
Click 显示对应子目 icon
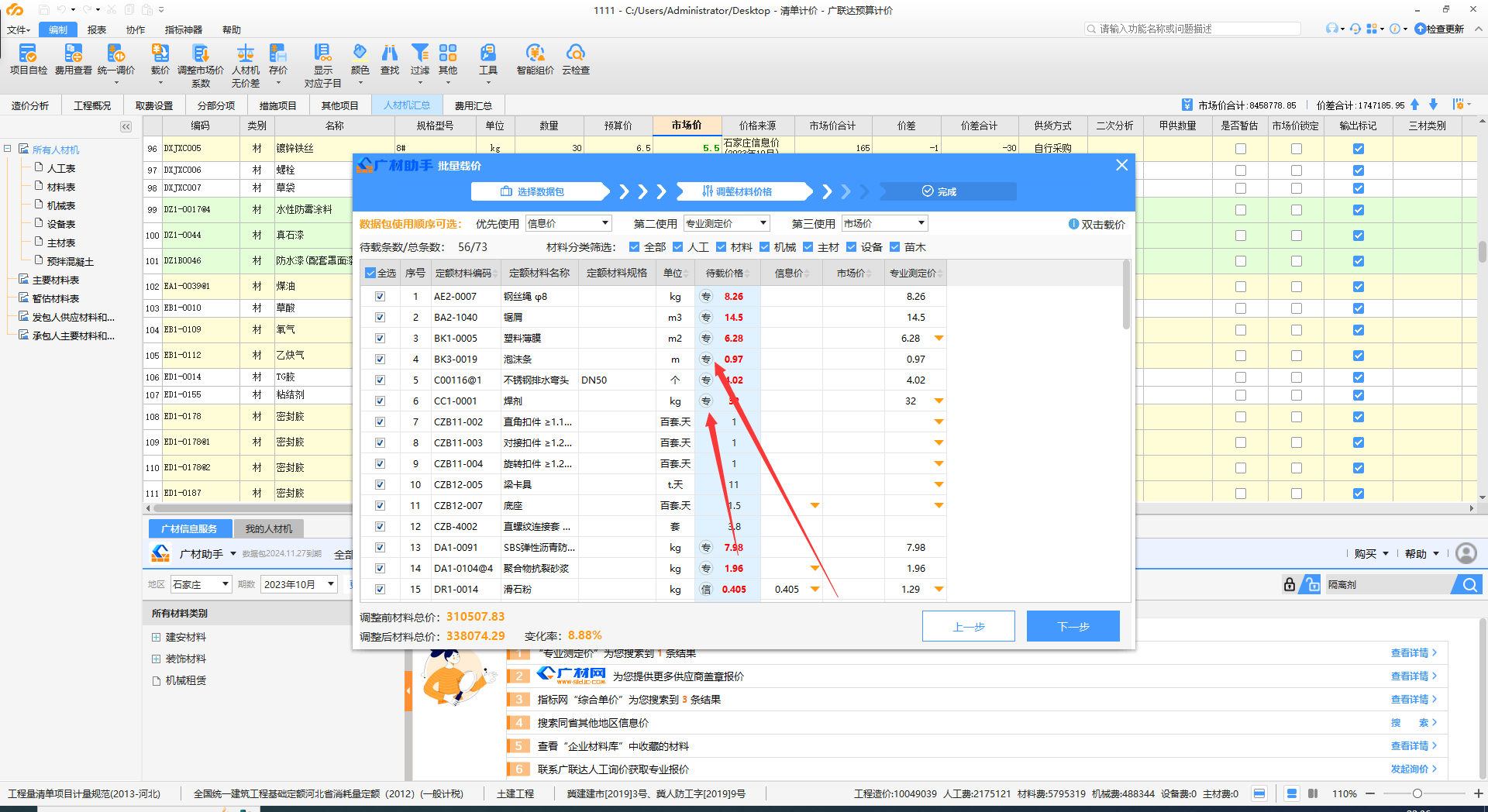pyautogui.click(x=322, y=65)
